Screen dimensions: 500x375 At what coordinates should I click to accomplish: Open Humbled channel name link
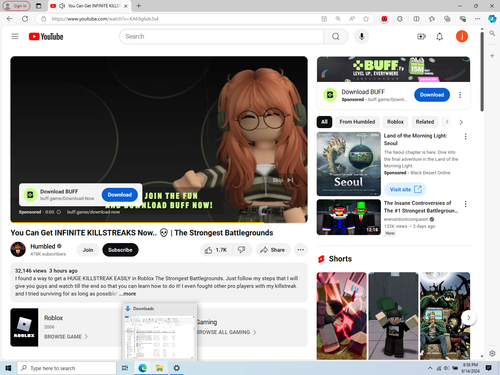[x=43, y=246]
